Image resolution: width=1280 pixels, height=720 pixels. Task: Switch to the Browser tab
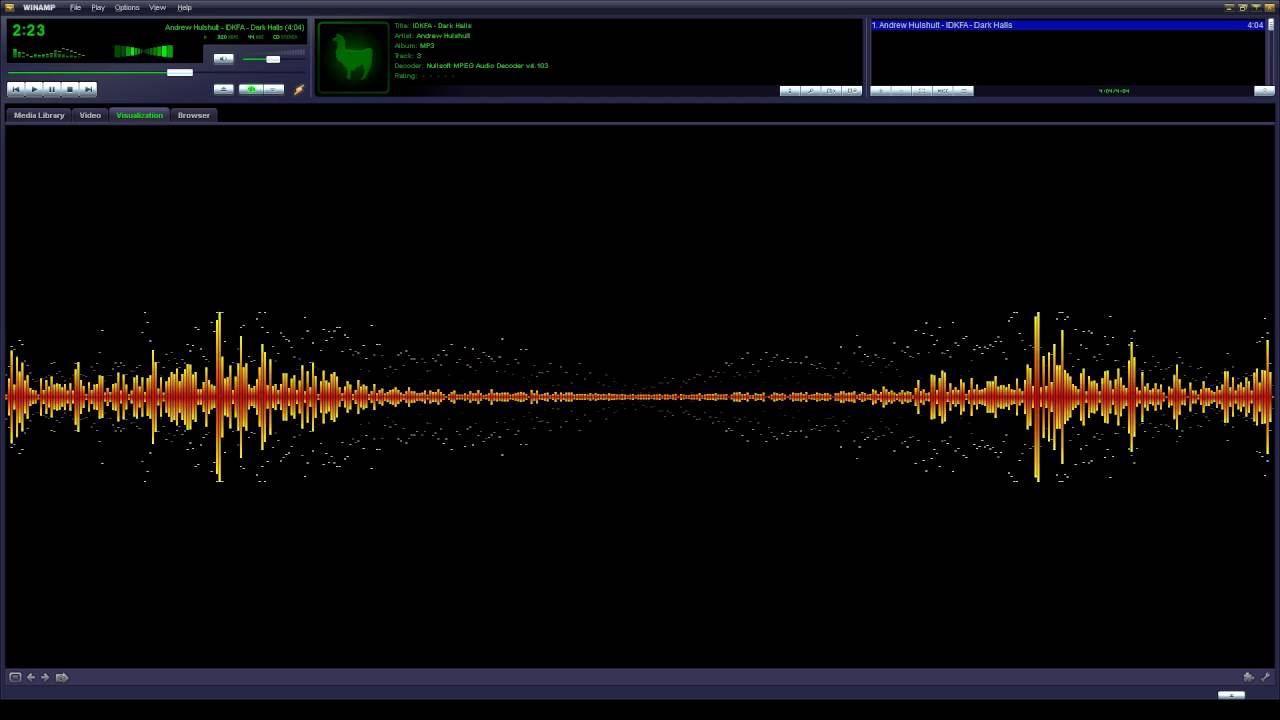(x=194, y=115)
